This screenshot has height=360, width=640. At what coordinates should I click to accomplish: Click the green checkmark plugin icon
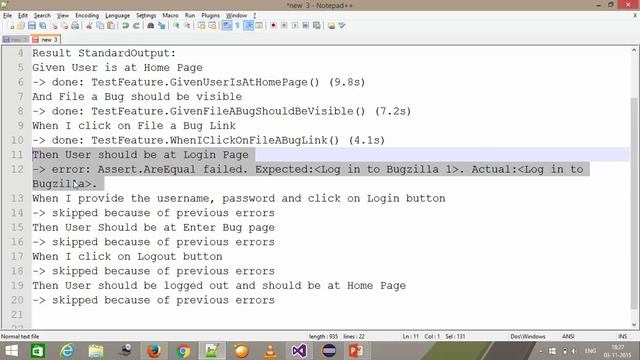coord(342,26)
